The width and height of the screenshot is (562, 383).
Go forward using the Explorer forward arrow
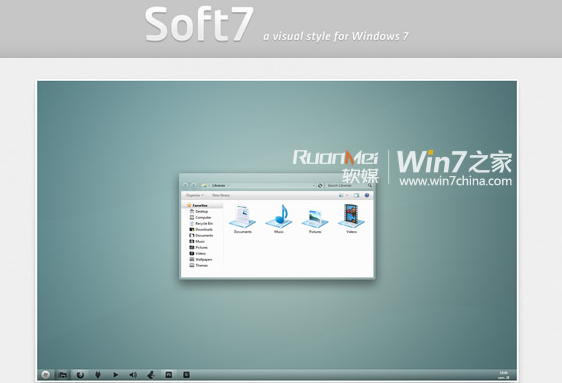(x=194, y=185)
